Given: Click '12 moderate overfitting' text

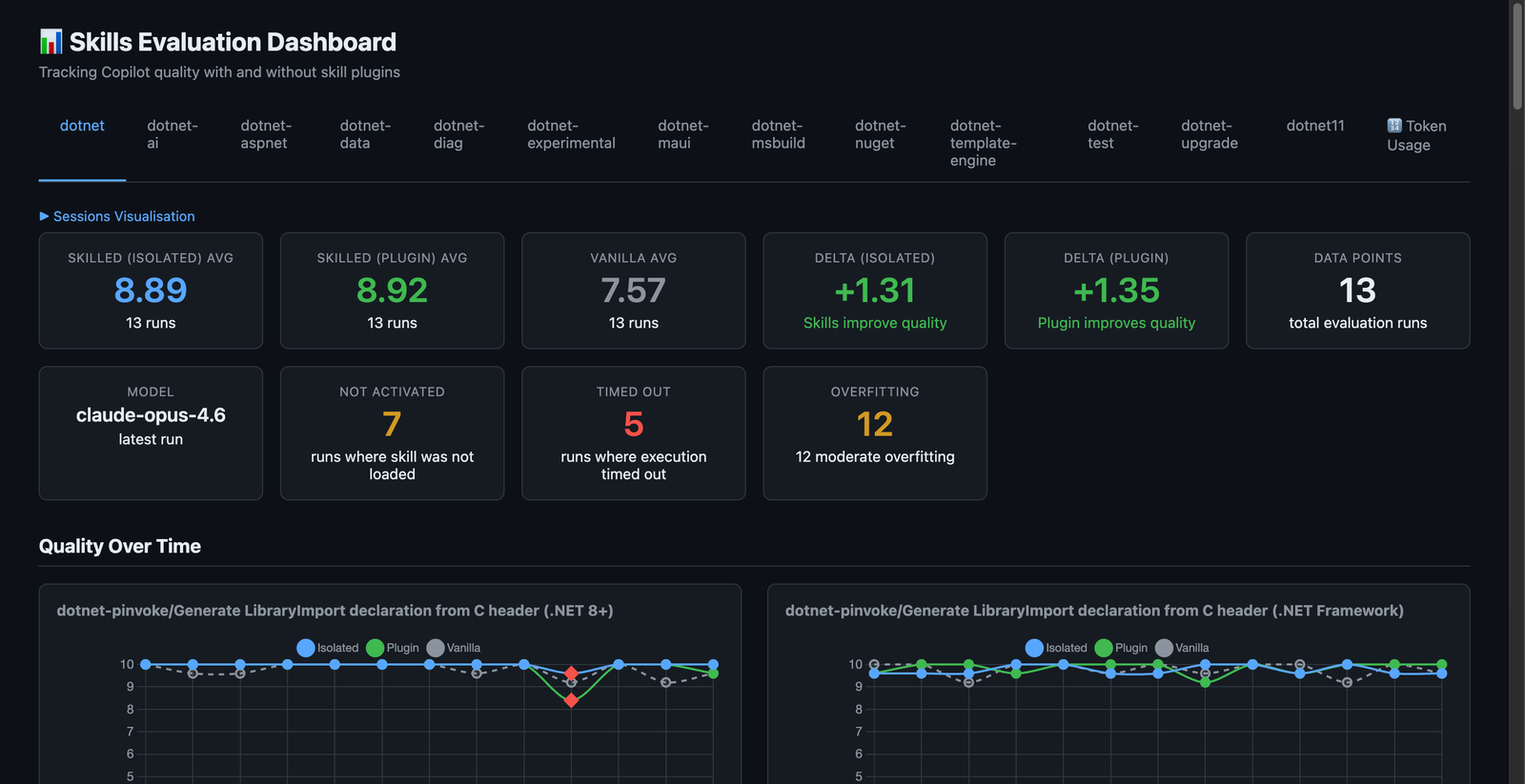Looking at the screenshot, I should pos(875,456).
